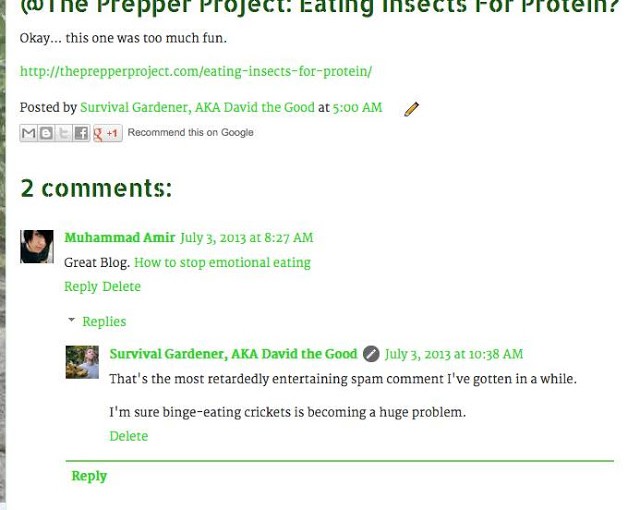
Task: Click Muhammad Amir's avatar thumbnail
Action: click(x=37, y=246)
